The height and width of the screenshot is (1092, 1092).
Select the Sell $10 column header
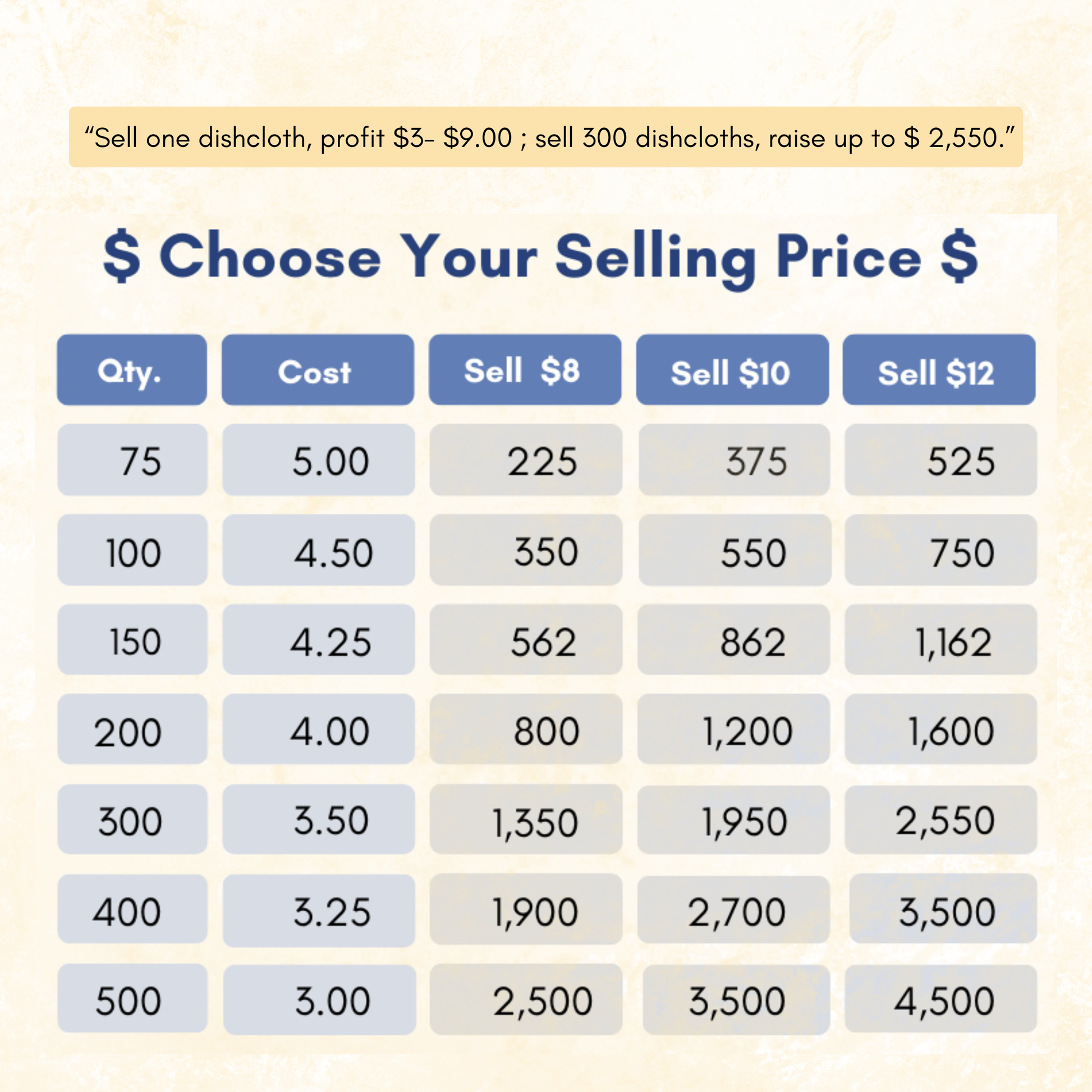(x=732, y=370)
